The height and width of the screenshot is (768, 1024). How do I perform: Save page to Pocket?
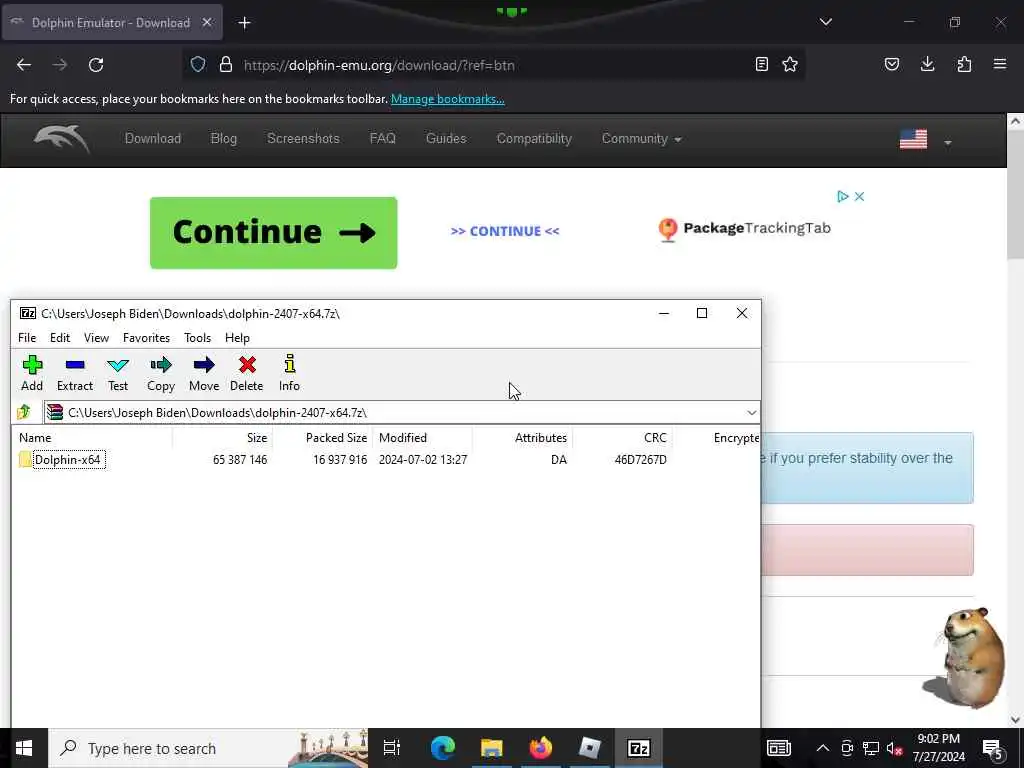(891, 64)
